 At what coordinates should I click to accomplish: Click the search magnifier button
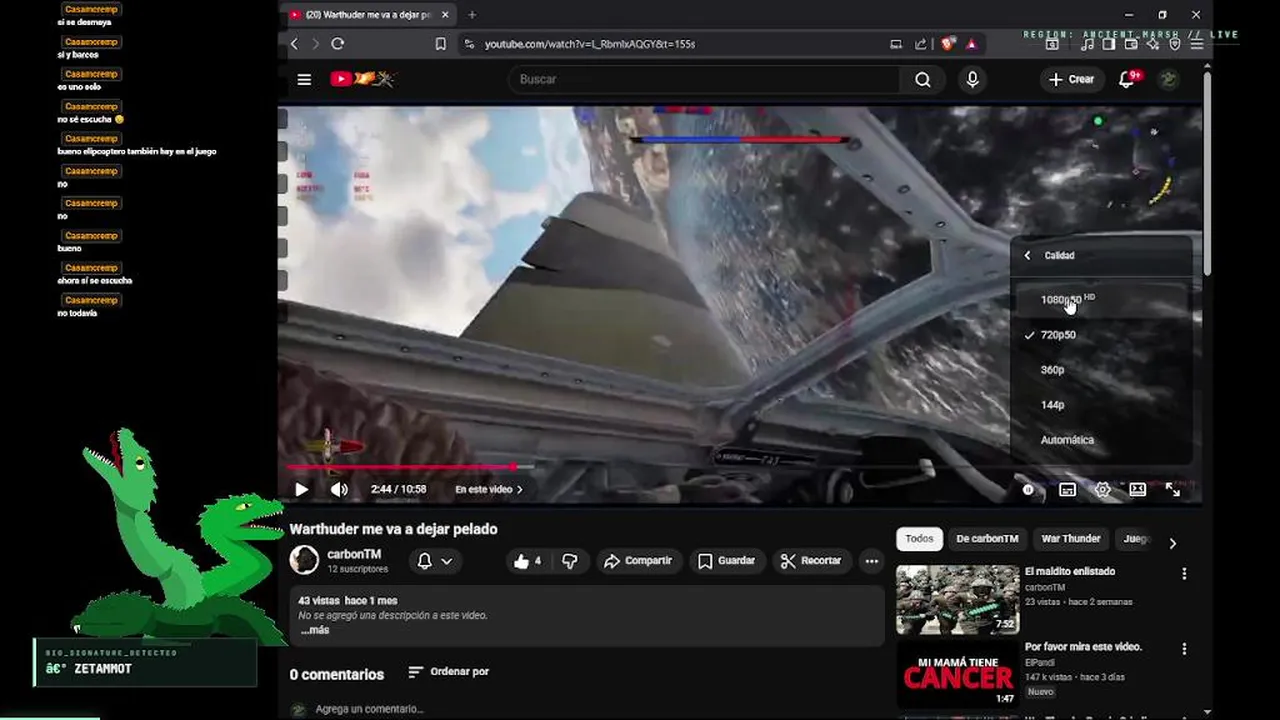point(923,79)
